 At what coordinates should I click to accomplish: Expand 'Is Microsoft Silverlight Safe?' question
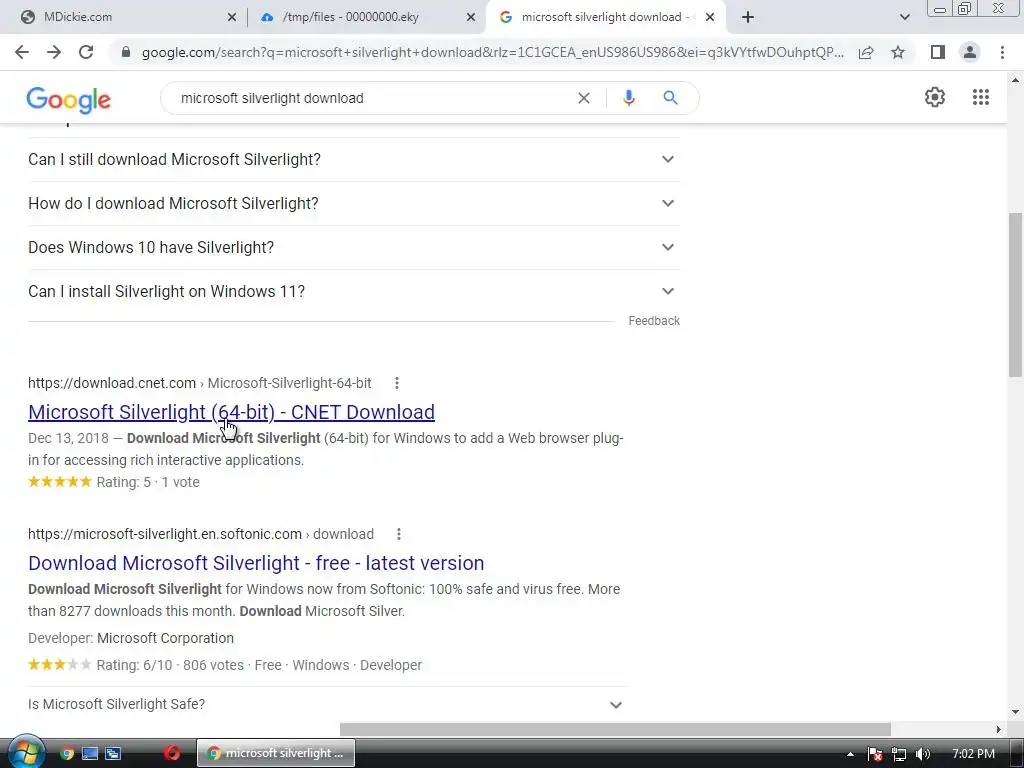pyautogui.click(x=327, y=705)
